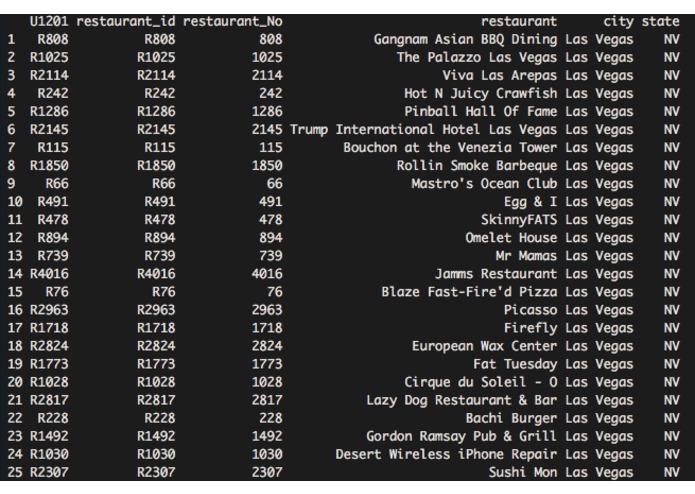Click row number 25 index
Screen dimensions: 695x494
(x=15, y=473)
